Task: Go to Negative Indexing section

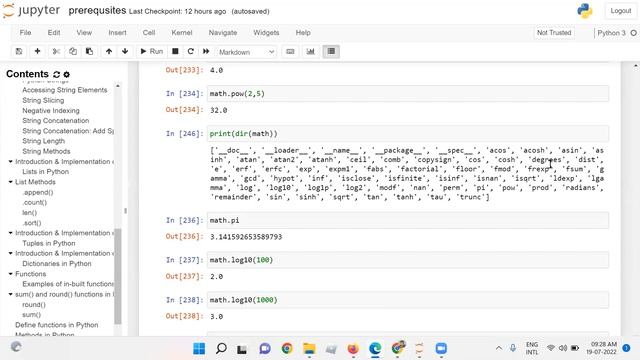Action: (x=51, y=110)
